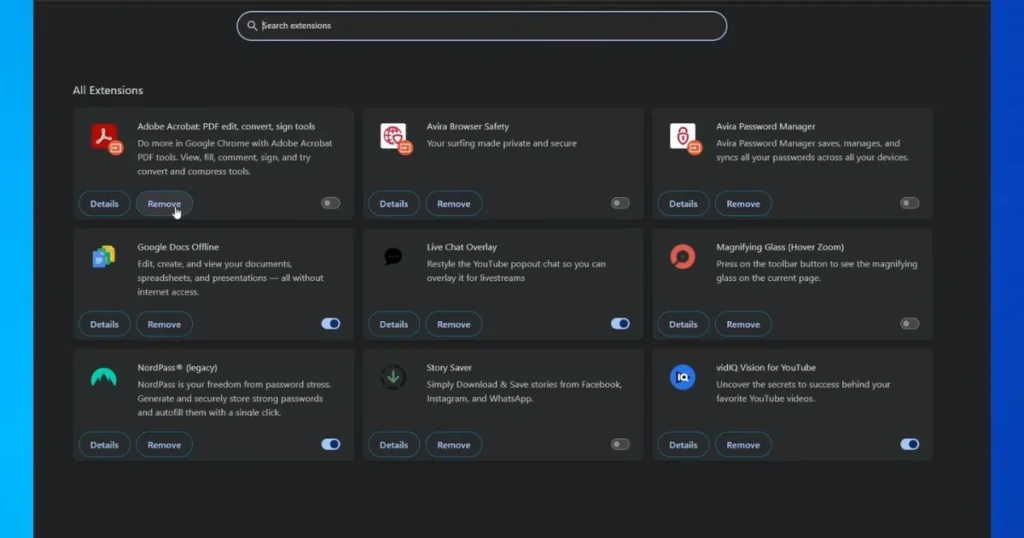Open Details for Story Saver
The width and height of the screenshot is (1024, 538).
pyautogui.click(x=394, y=445)
